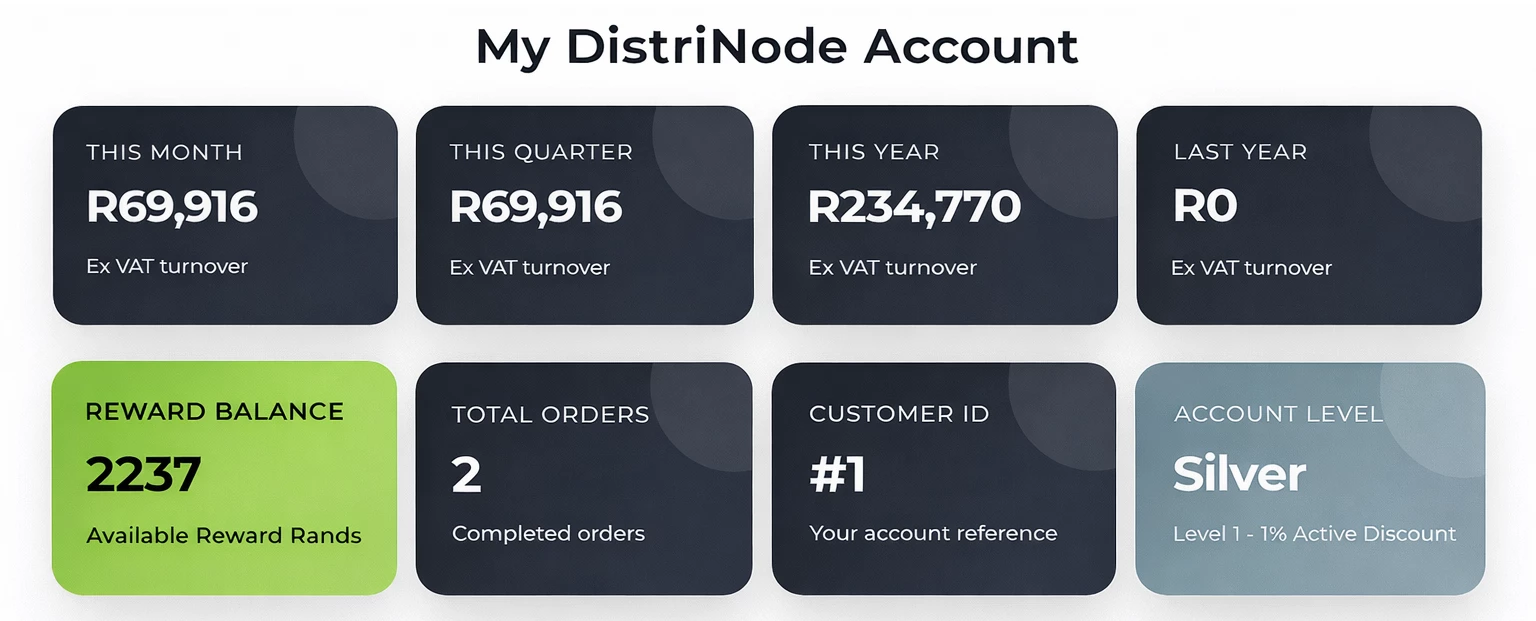Click the This Month turnover card

pos(225,215)
